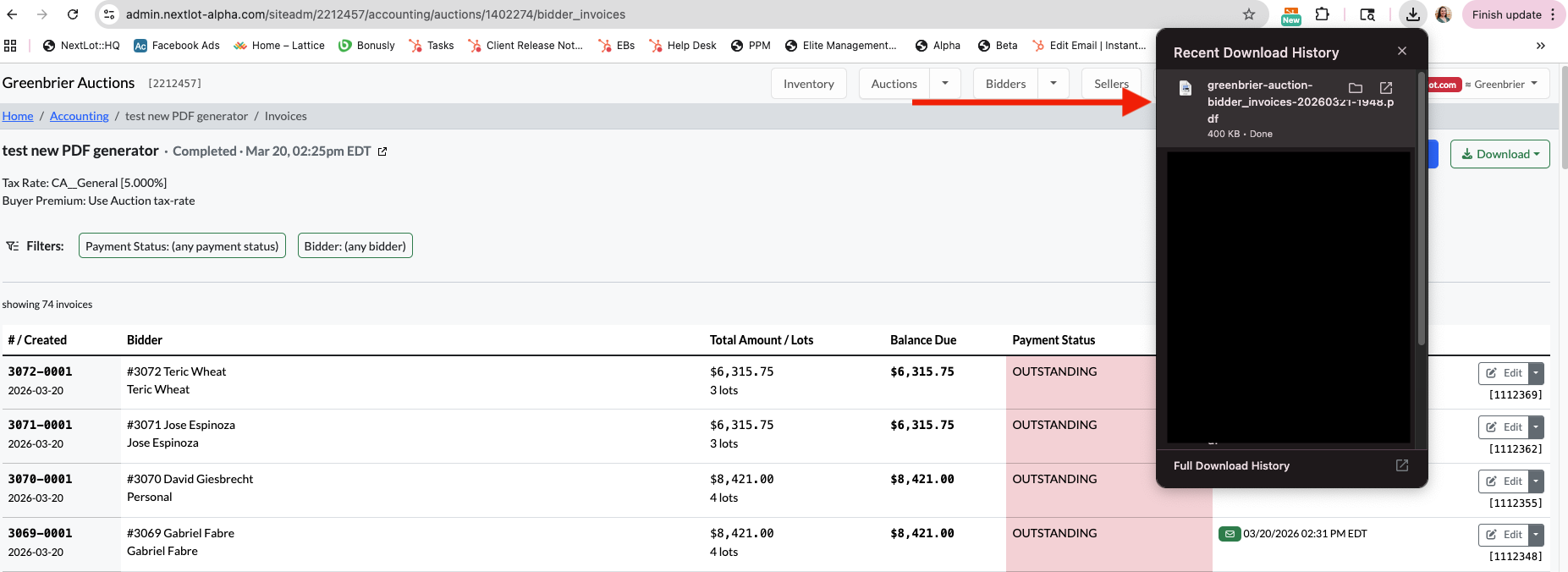The height and width of the screenshot is (572, 1568).
Task: Open the Auctions menu
Action: tap(894, 84)
